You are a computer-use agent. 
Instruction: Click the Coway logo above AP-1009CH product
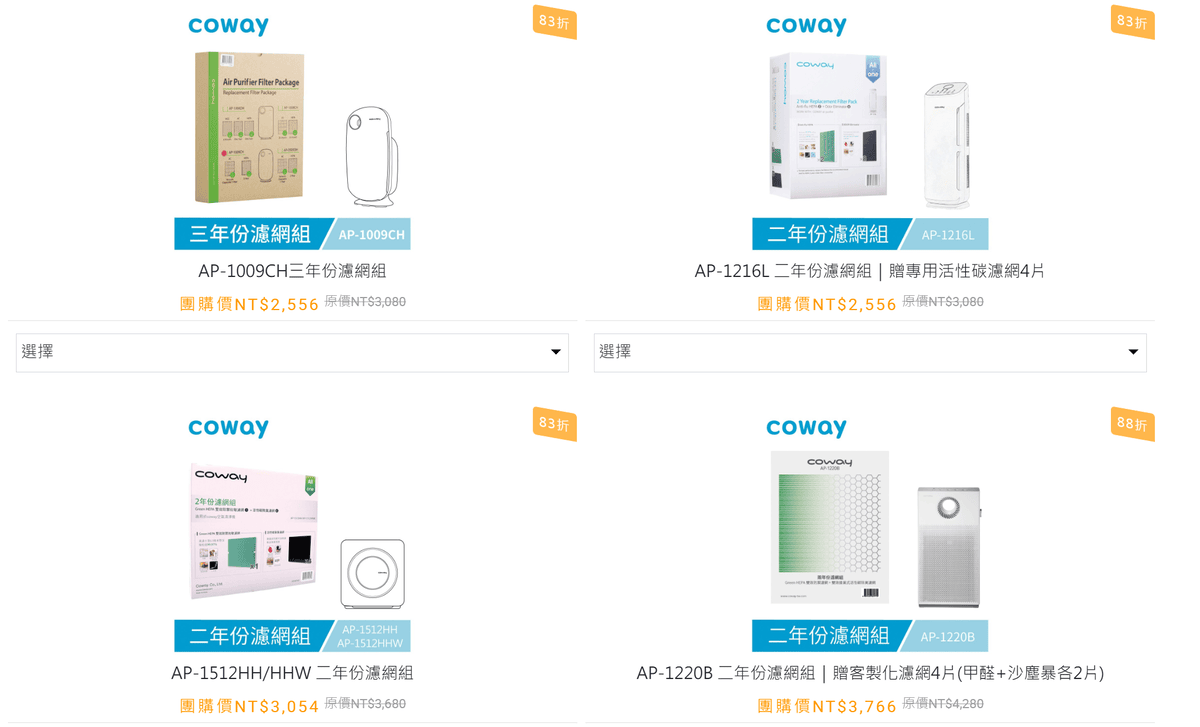click(x=228, y=26)
